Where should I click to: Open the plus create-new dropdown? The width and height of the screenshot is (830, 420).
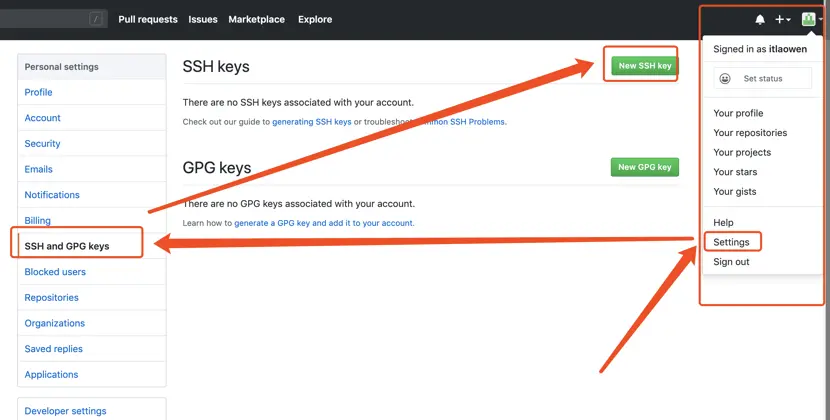pos(783,19)
